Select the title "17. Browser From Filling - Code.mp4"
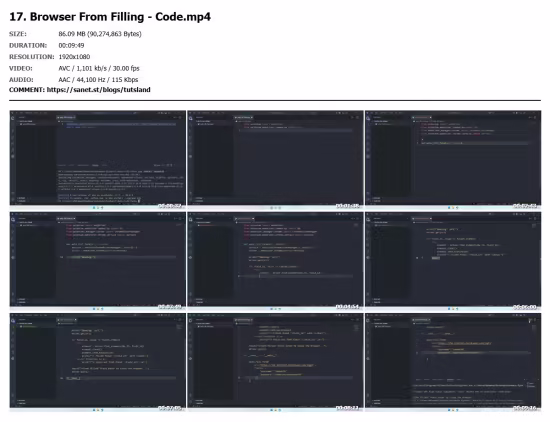 pos(110,17)
